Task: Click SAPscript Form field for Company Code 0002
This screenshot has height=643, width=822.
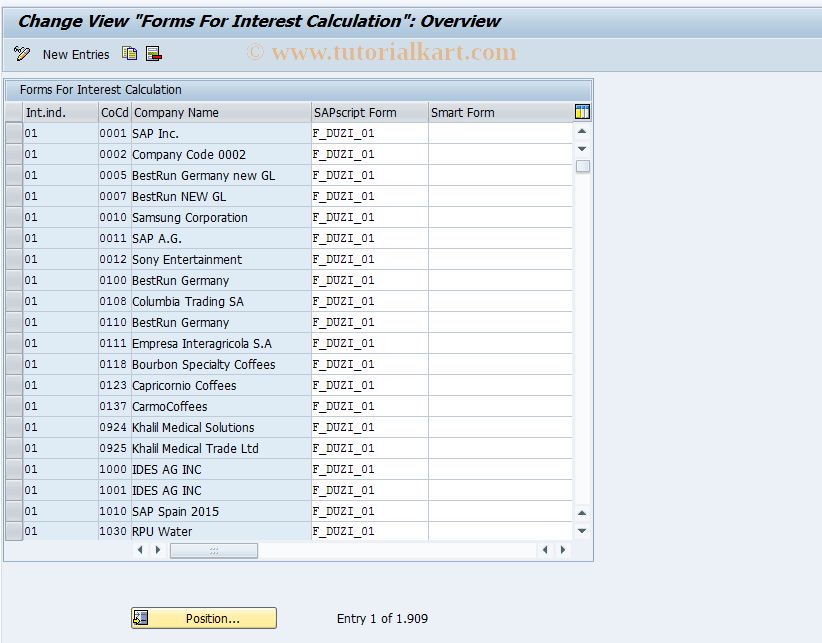Action: click(x=370, y=154)
